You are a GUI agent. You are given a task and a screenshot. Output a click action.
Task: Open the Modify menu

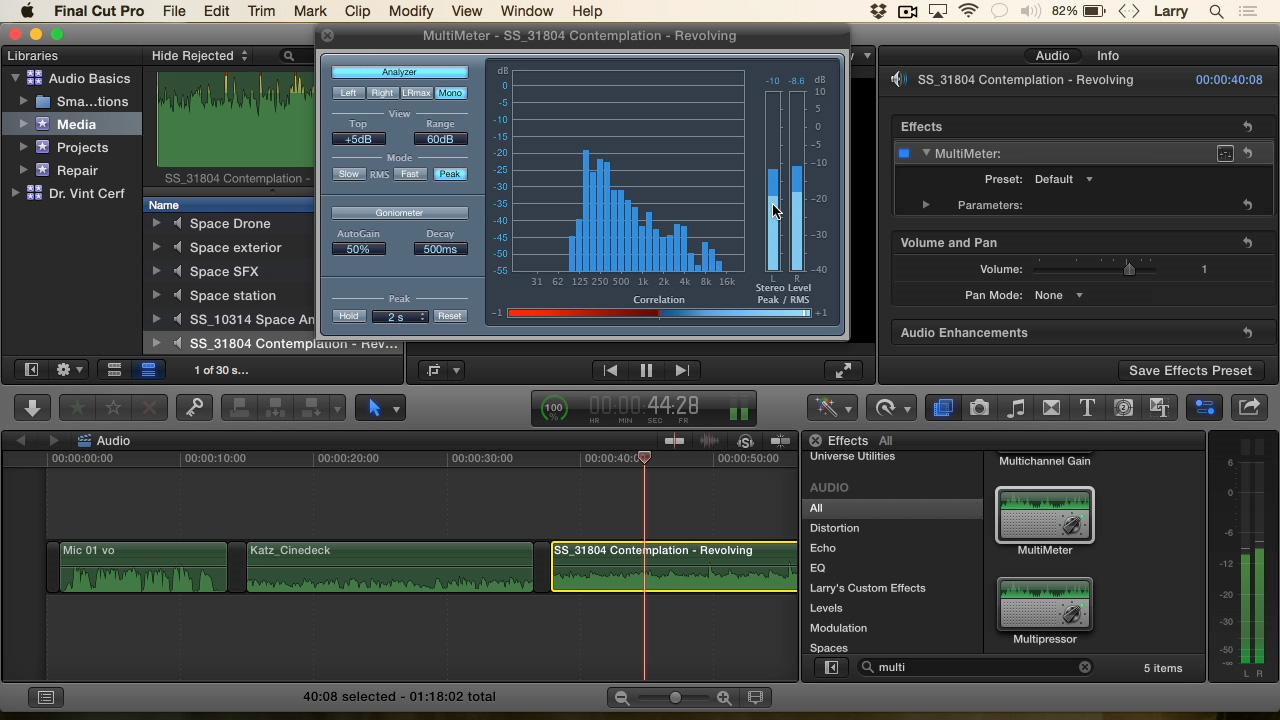click(411, 11)
